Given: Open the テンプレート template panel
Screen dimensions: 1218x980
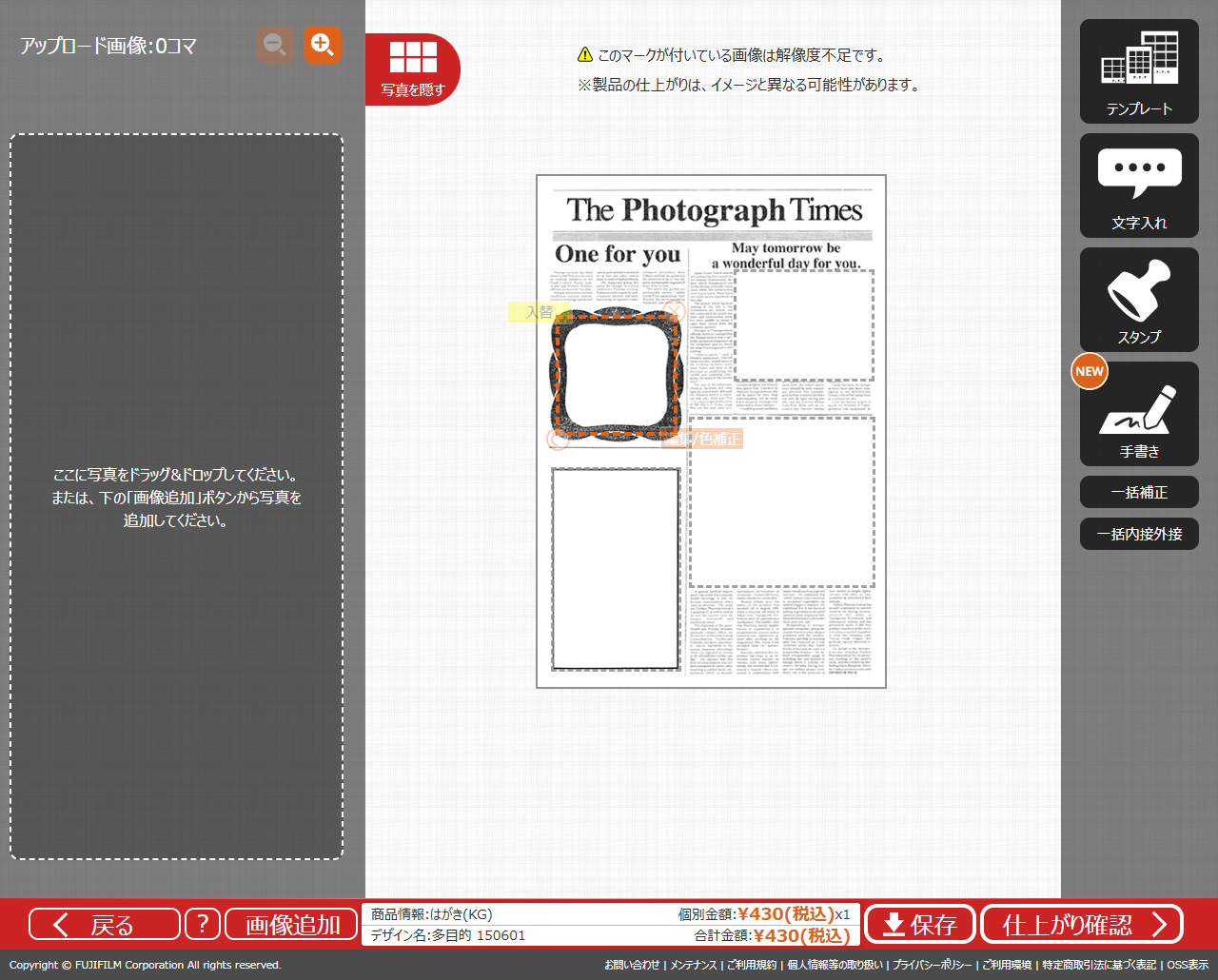Looking at the screenshot, I should 1139,71.
